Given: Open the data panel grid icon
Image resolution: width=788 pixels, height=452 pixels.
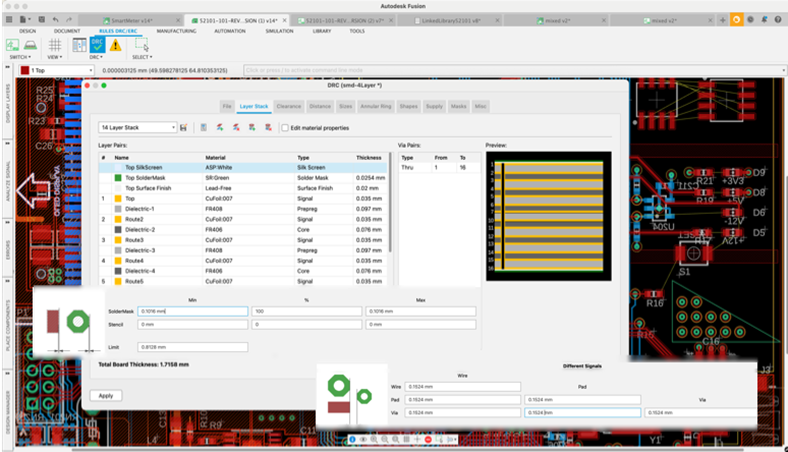Looking at the screenshot, I should pos(9,20).
